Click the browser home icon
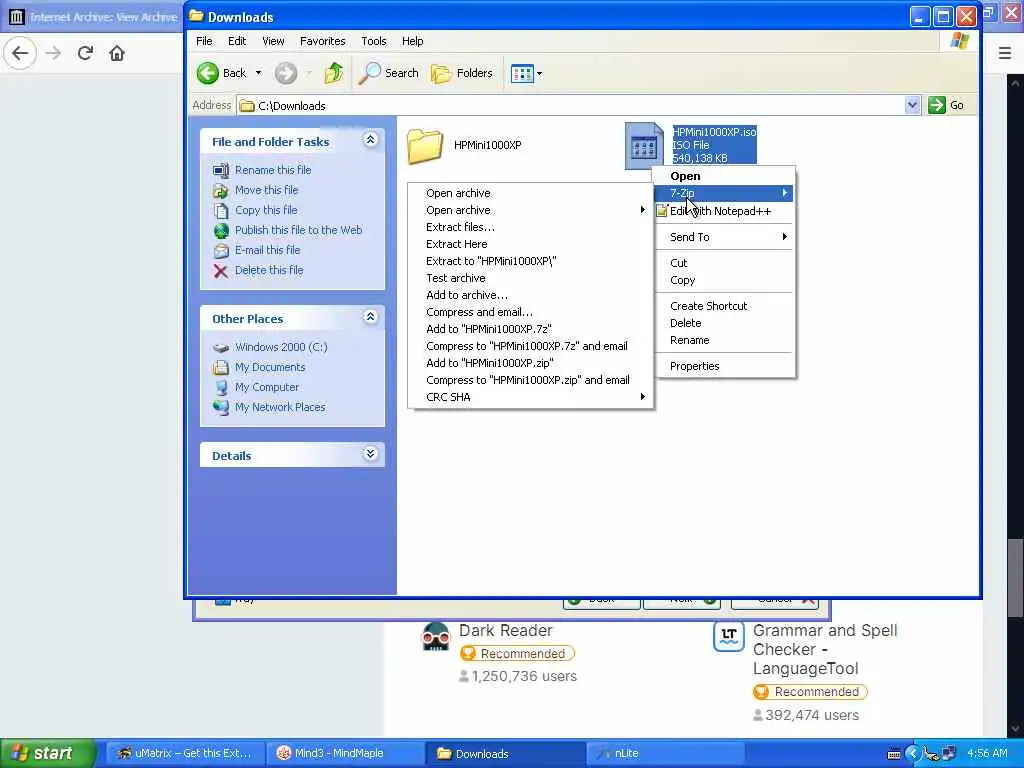The width and height of the screenshot is (1024, 768). [x=117, y=53]
